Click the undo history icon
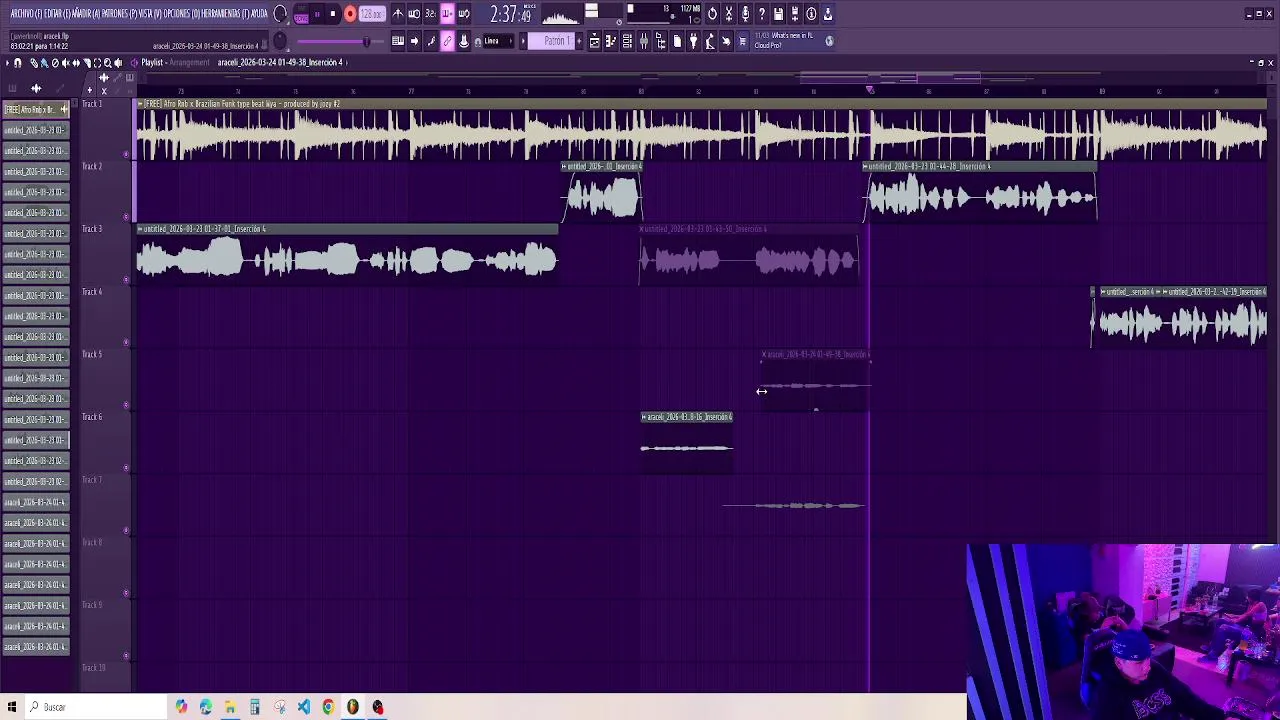This screenshot has width=1280, height=720. (x=712, y=14)
